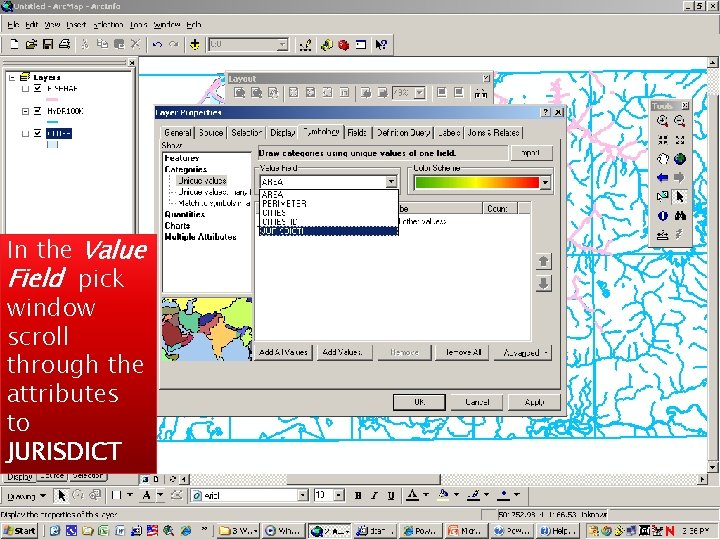The image size is (720, 540).
Task: Undo the last action
Action: pos(158,45)
